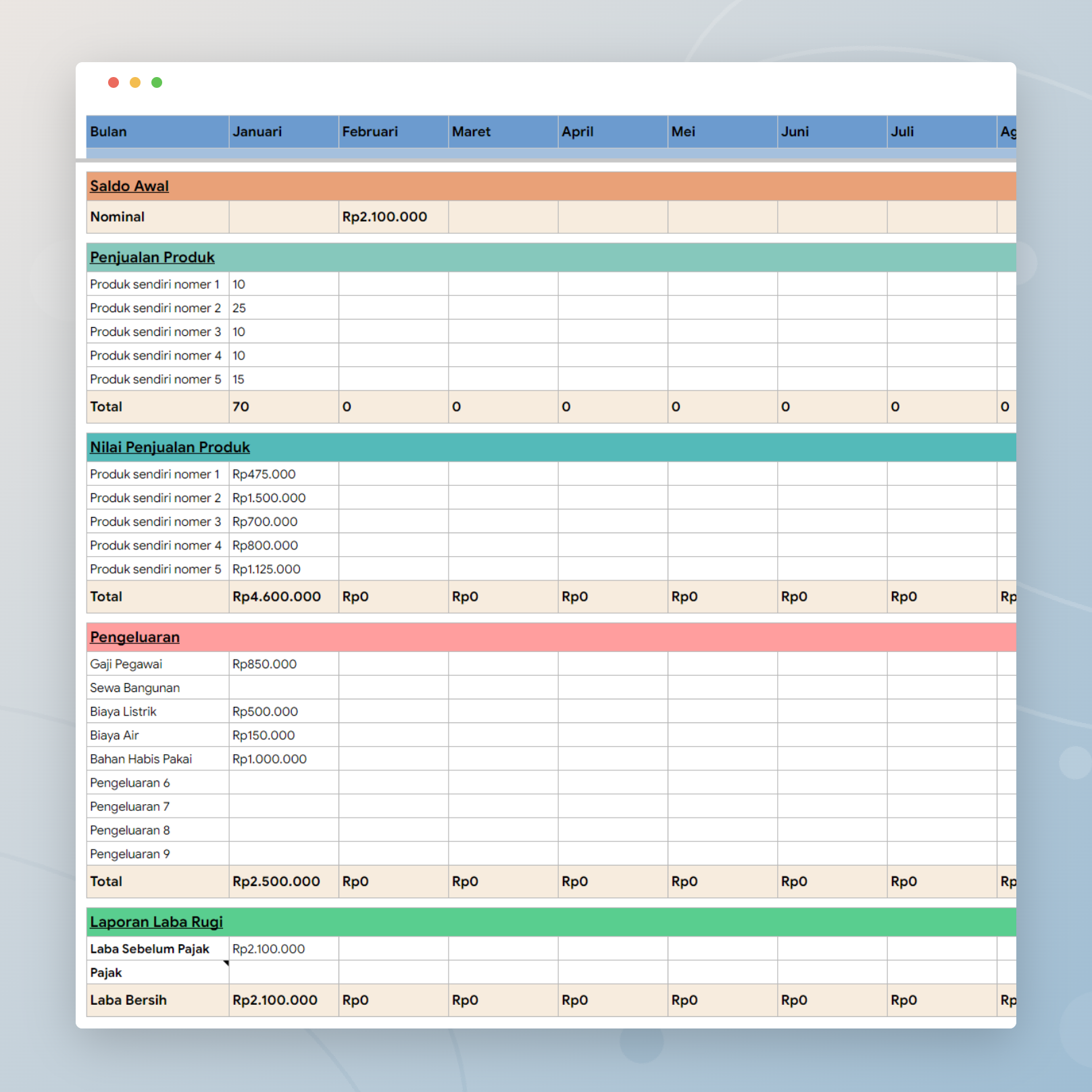Click the red close window dot
Viewport: 1092px width, 1092px height.
(114, 82)
